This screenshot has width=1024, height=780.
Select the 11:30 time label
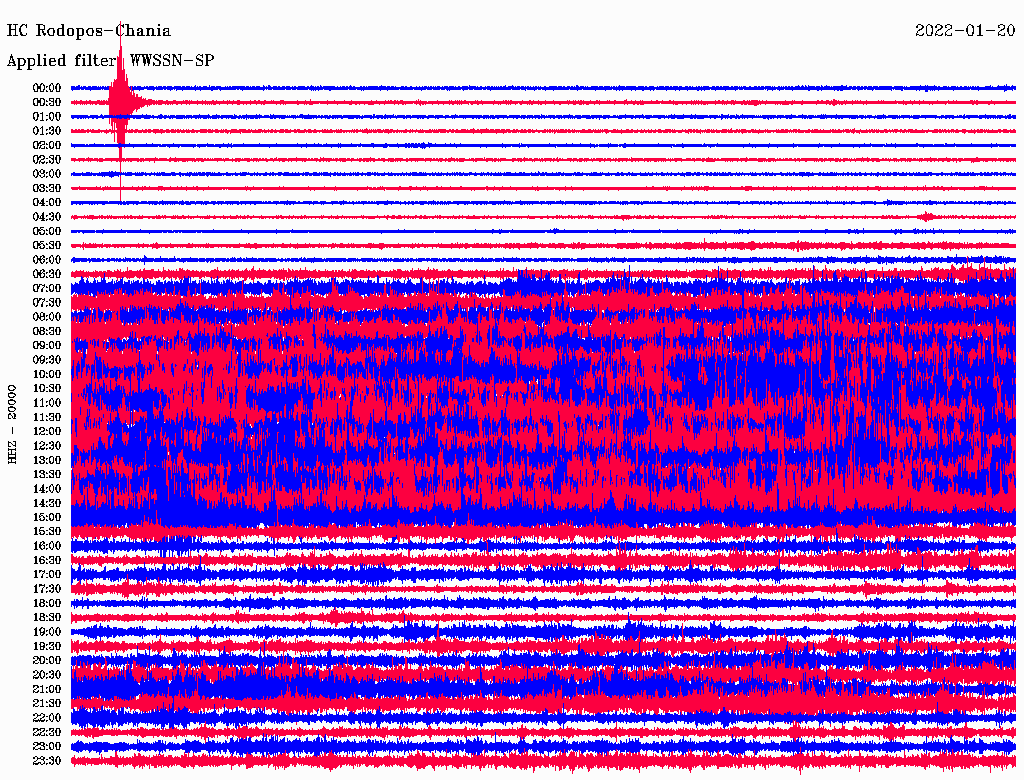[x=47, y=417]
